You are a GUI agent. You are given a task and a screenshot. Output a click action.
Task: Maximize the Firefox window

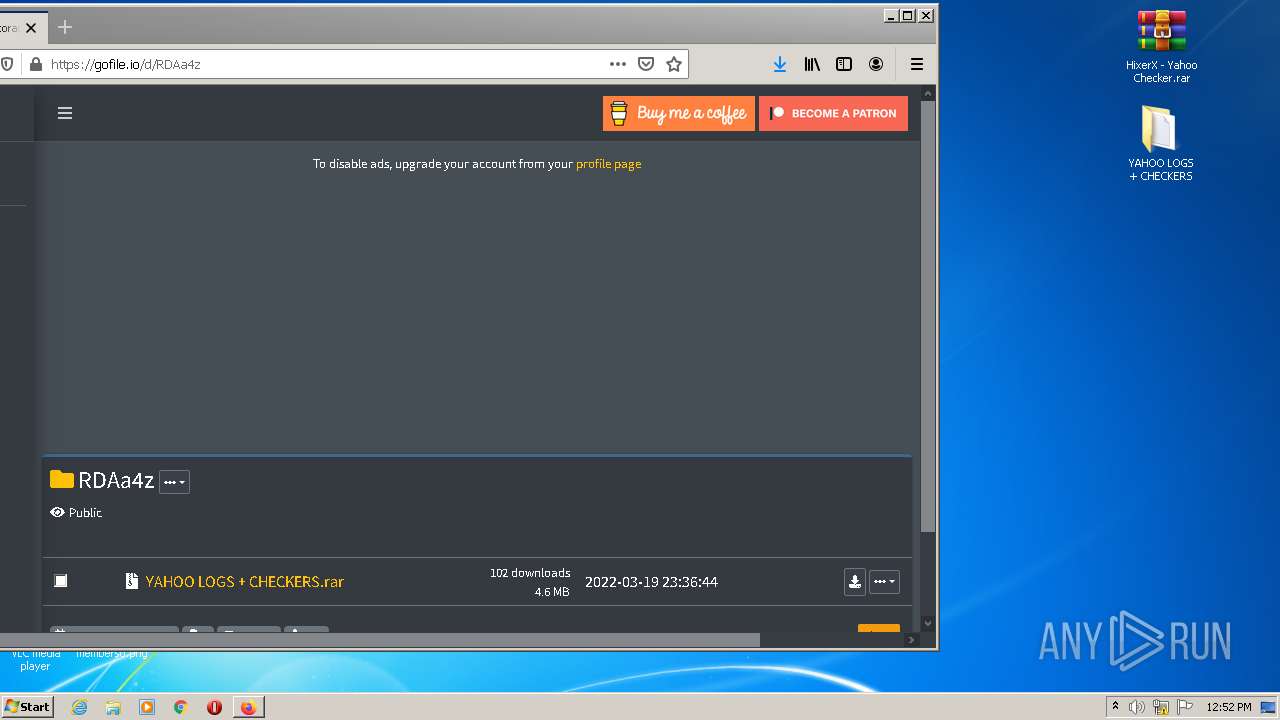coord(907,15)
